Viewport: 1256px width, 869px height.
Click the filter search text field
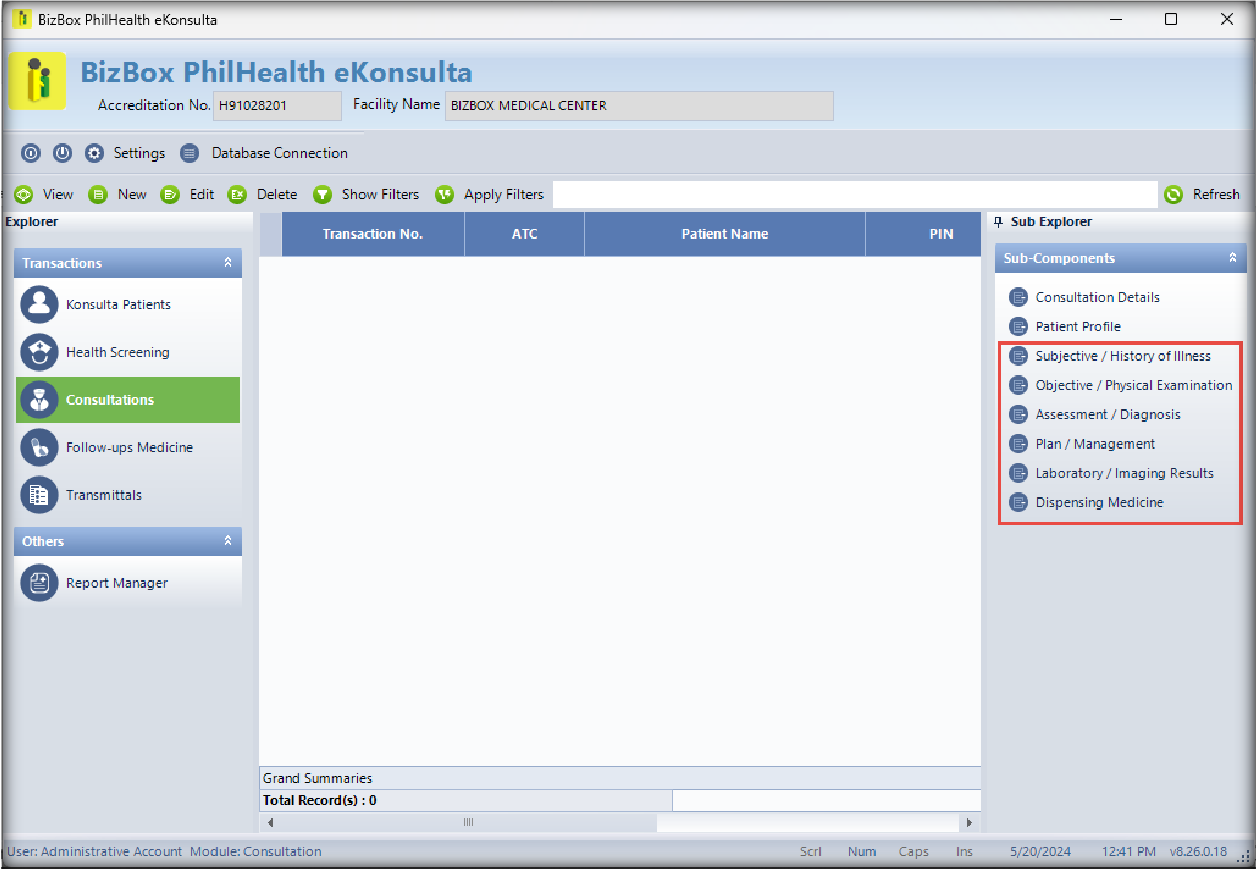pyautogui.click(x=854, y=195)
